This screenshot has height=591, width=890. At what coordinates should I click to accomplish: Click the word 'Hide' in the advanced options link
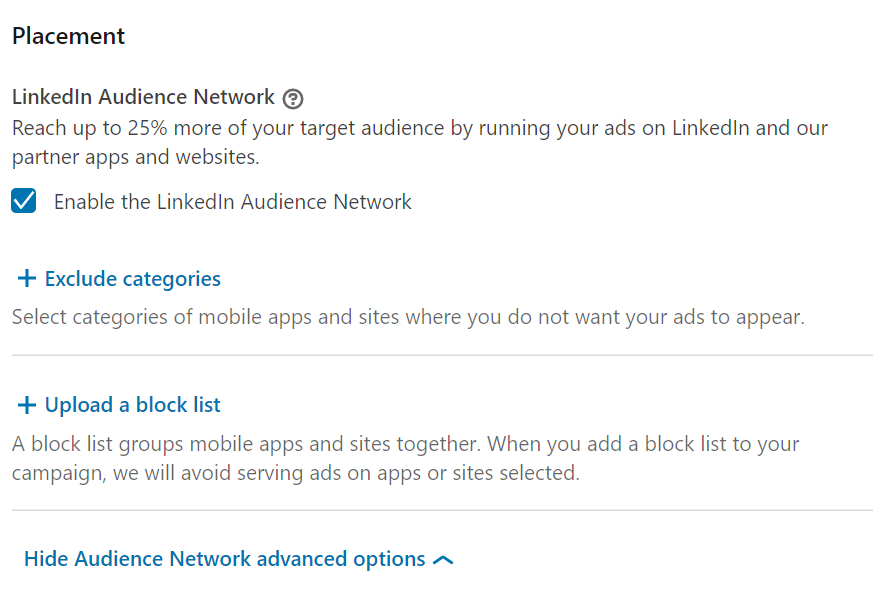pyautogui.click(x=46, y=559)
